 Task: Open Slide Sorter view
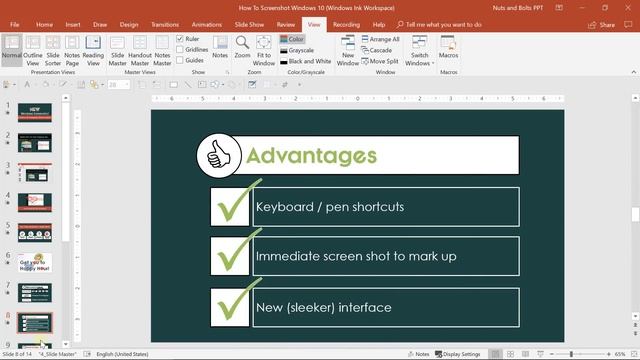[x=53, y=51]
